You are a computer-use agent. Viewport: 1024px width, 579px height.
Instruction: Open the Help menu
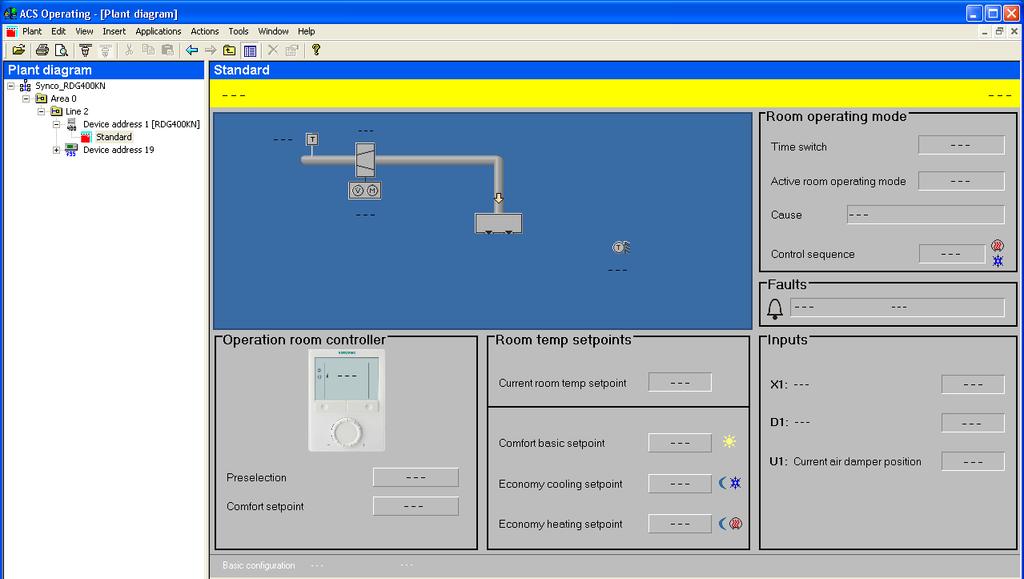tap(306, 31)
